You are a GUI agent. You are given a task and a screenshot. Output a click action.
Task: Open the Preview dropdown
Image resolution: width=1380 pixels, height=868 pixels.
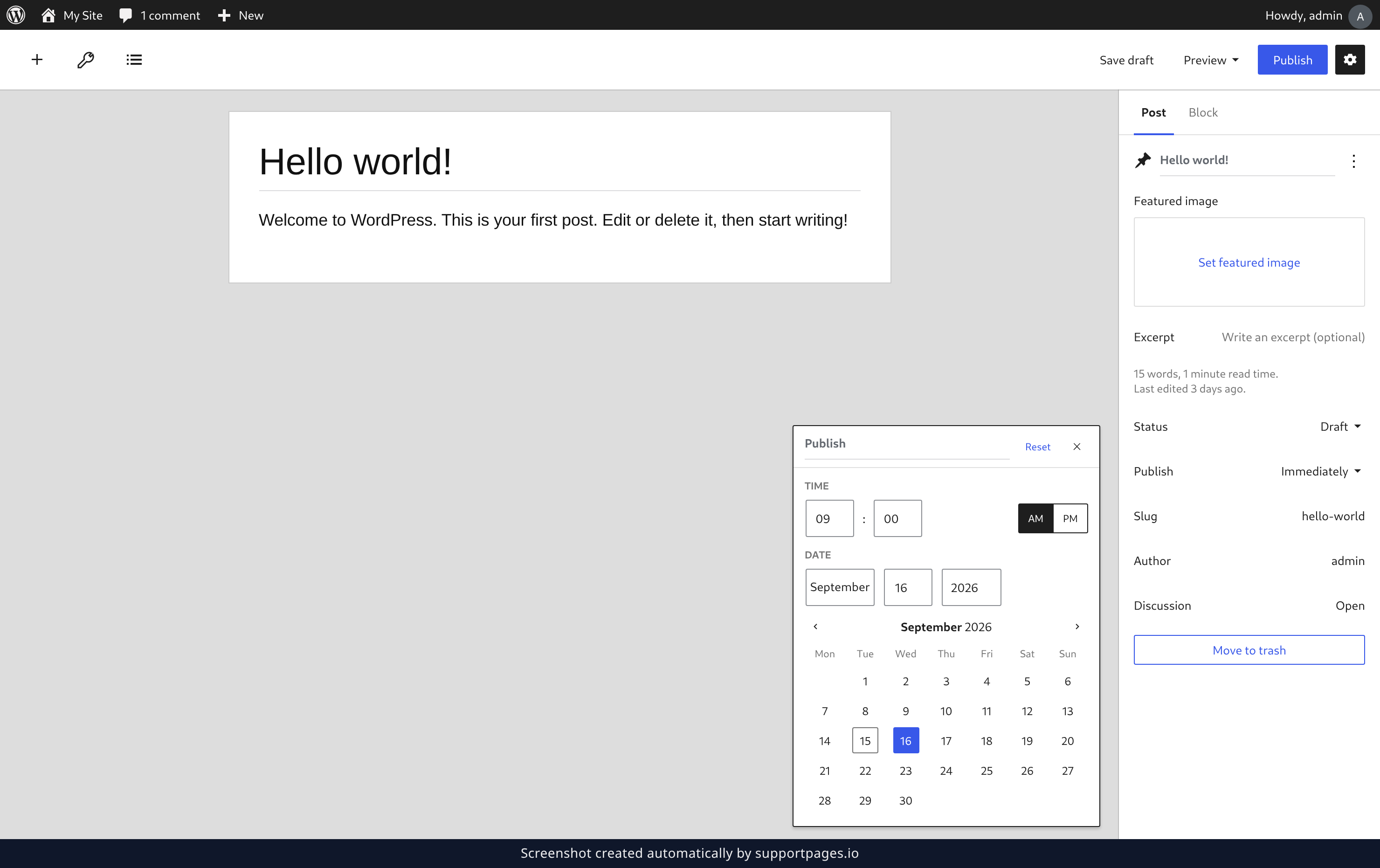[1210, 60]
